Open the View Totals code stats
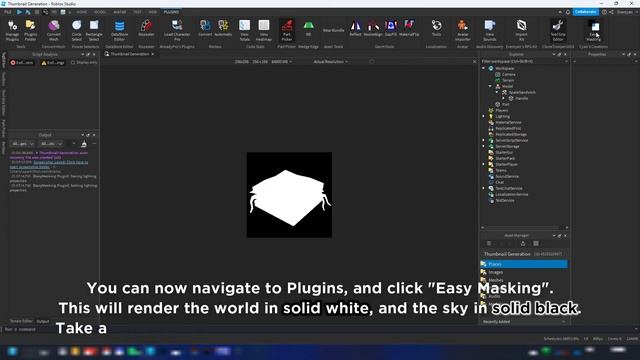The height and width of the screenshot is (360, 640). coord(244,30)
